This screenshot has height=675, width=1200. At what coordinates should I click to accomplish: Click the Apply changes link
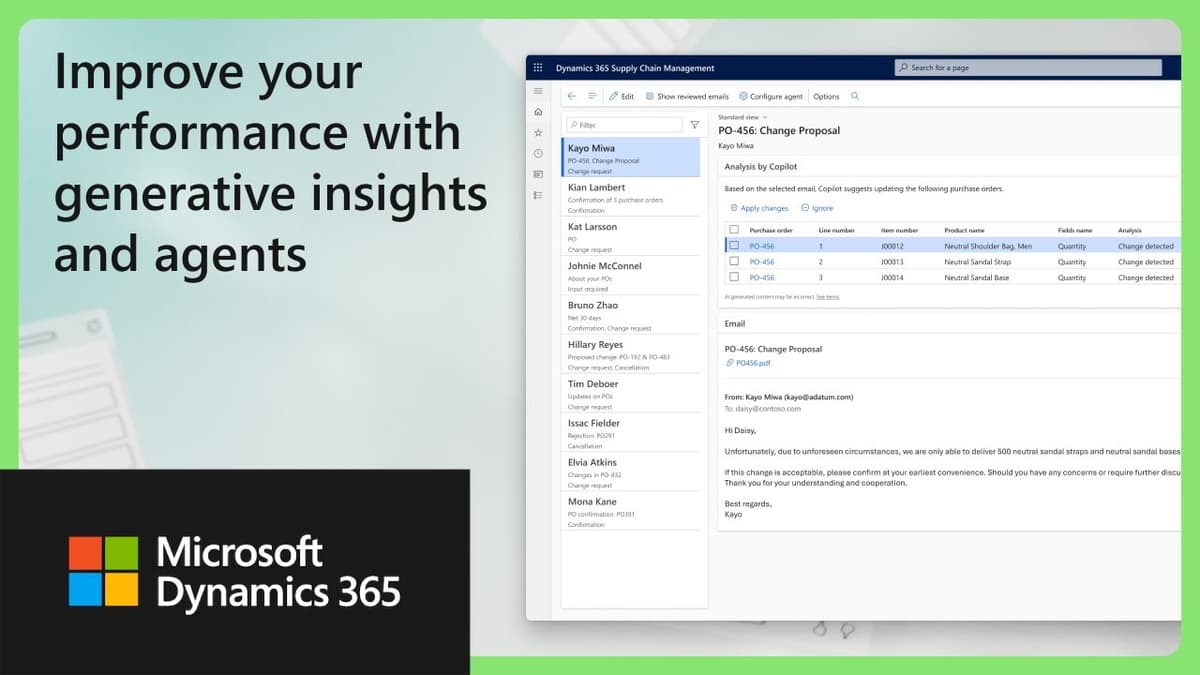(761, 207)
